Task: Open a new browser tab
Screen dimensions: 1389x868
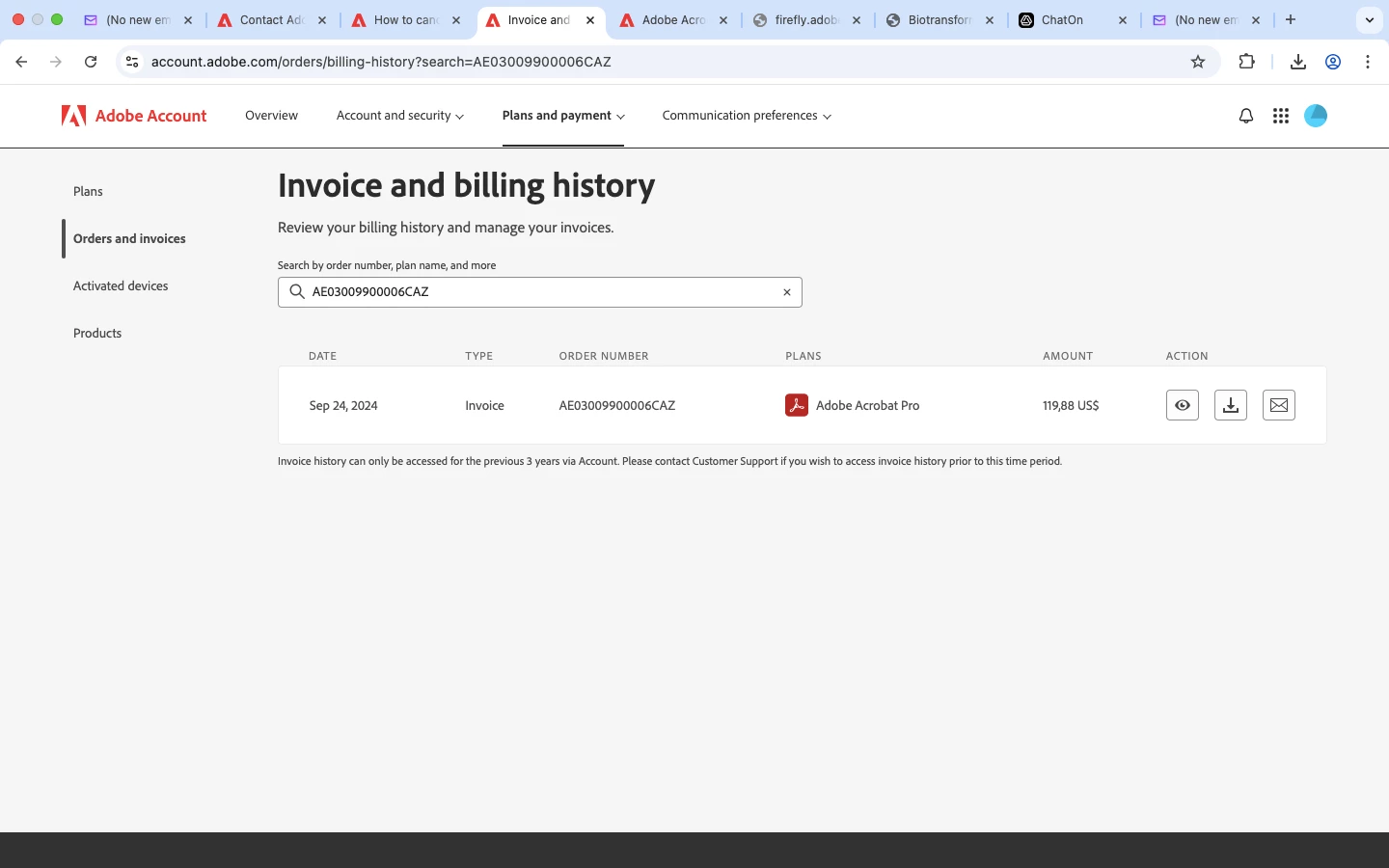Action: tap(1291, 19)
